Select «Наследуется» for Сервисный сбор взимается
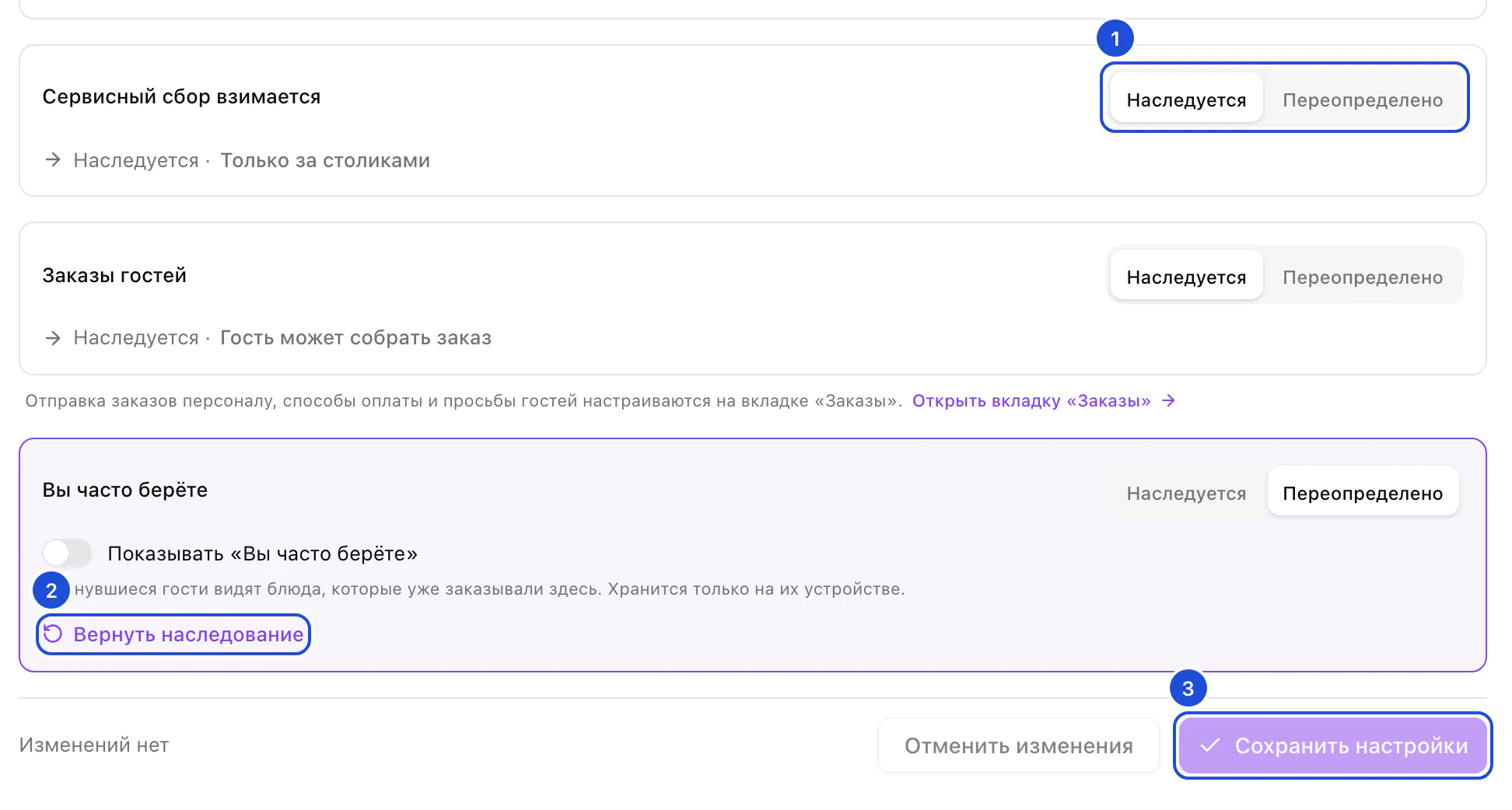This screenshot has height=810, width=1512. pos(1186,100)
